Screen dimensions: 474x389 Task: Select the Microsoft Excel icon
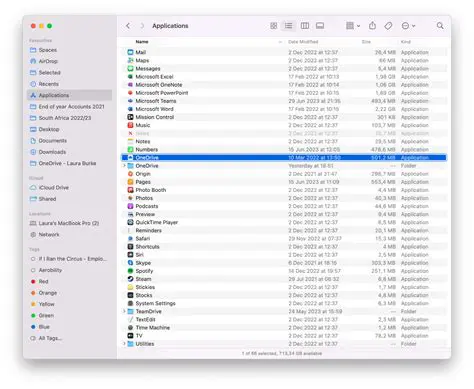pyautogui.click(x=130, y=77)
